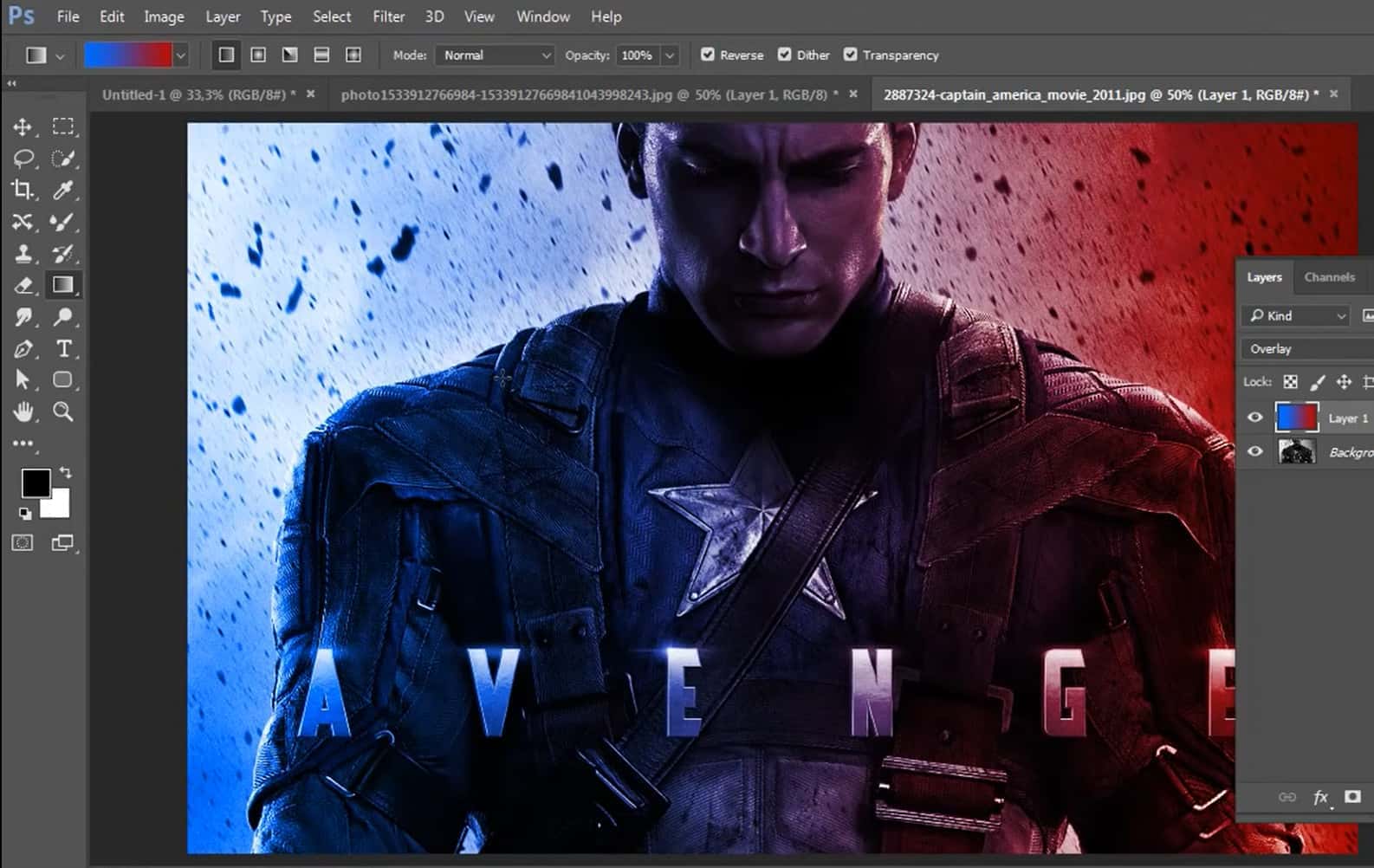The image size is (1374, 868).
Task: Reset default foreground and background colors
Action: tap(25, 513)
